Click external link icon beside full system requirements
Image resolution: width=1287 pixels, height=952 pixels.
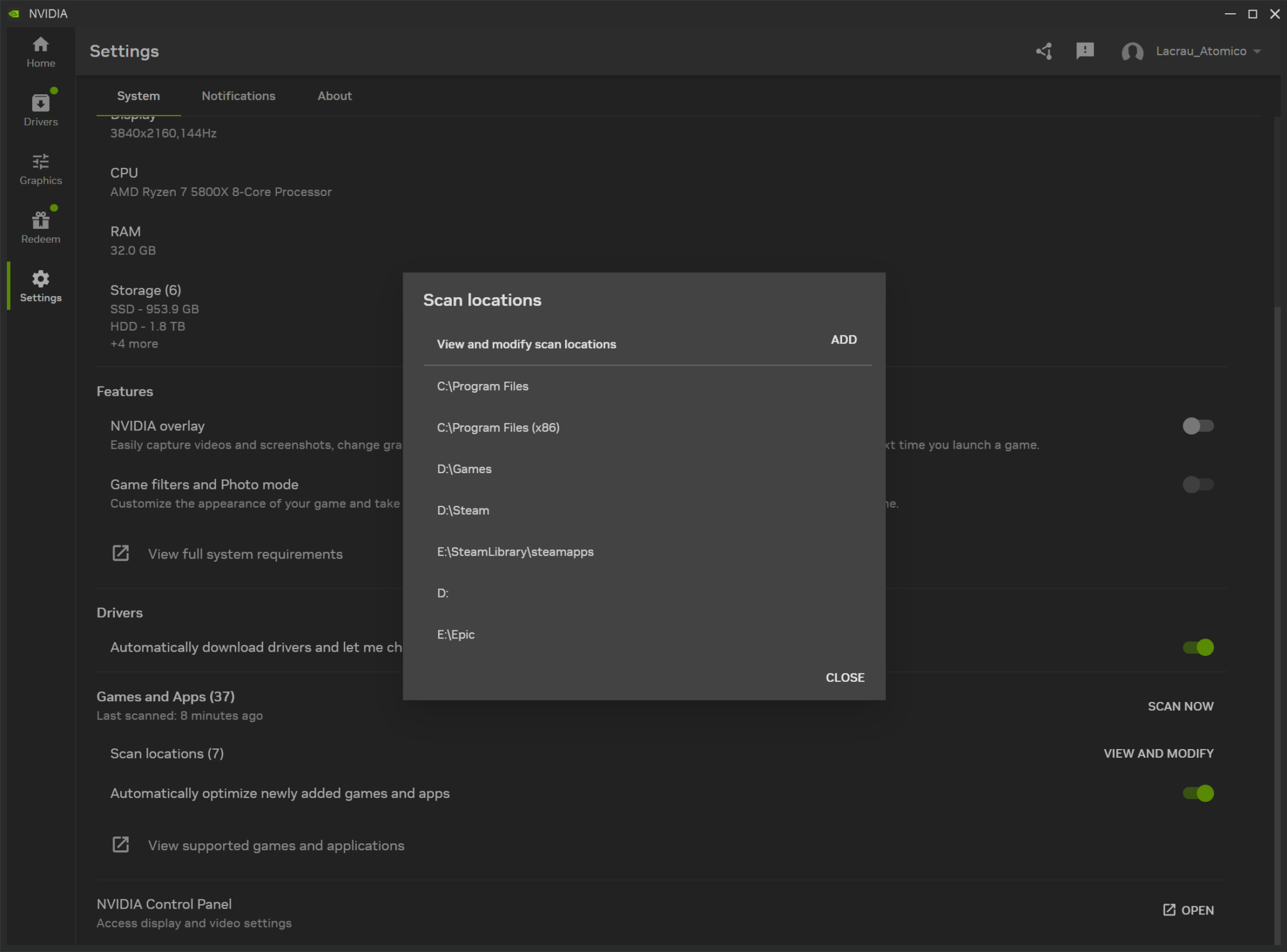click(121, 554)
